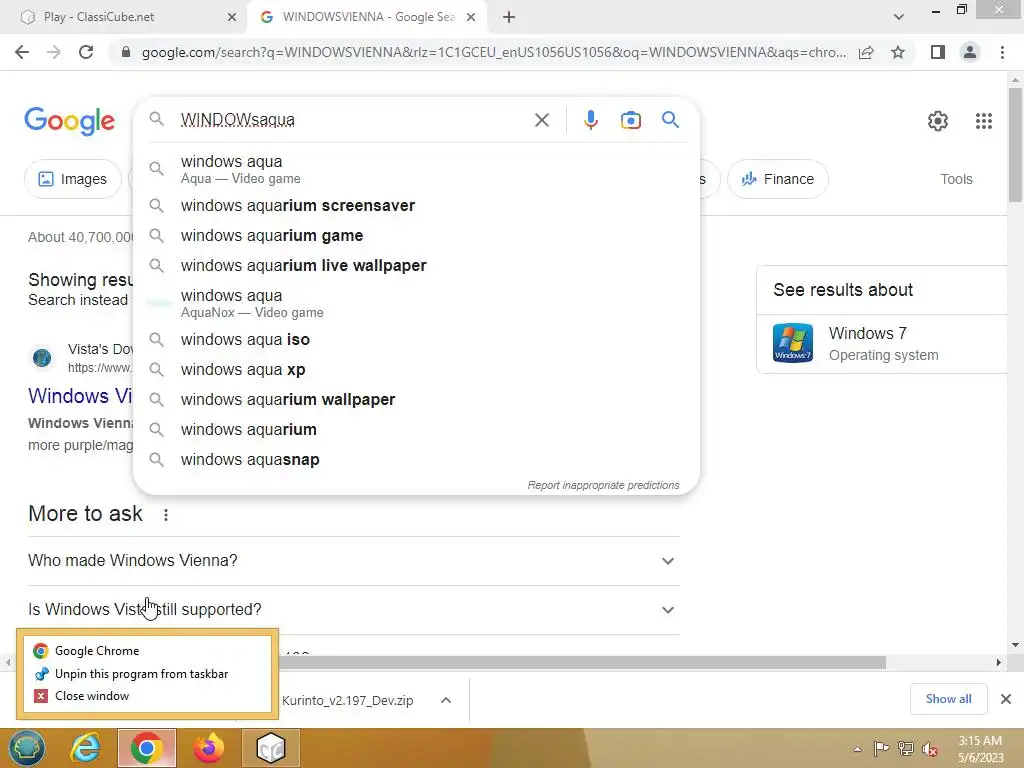Expand Who made Windows Vienna question

tap(351, 561)
